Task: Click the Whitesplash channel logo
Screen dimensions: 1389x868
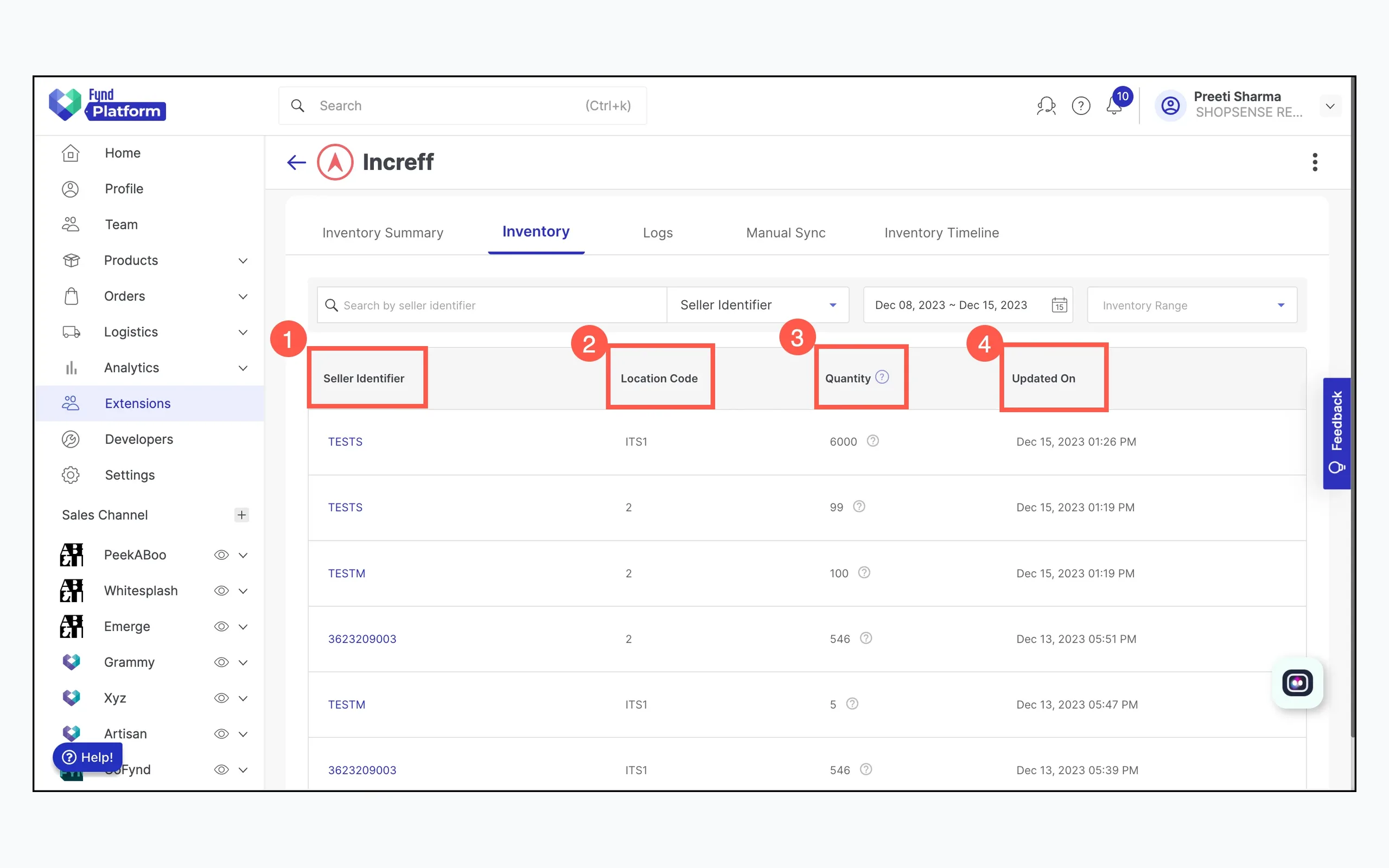Action: (72, 591)
